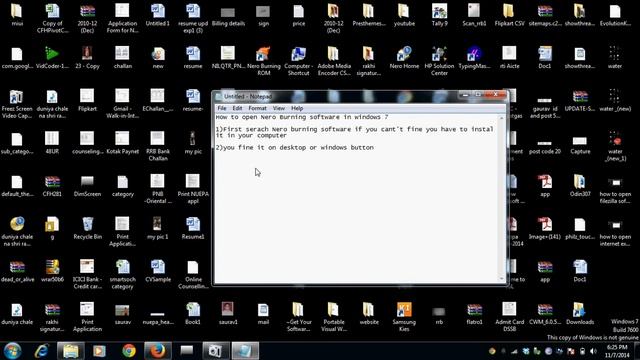
Task: Select Nero Home desktop icon
Action: click(x=404, y=58)
